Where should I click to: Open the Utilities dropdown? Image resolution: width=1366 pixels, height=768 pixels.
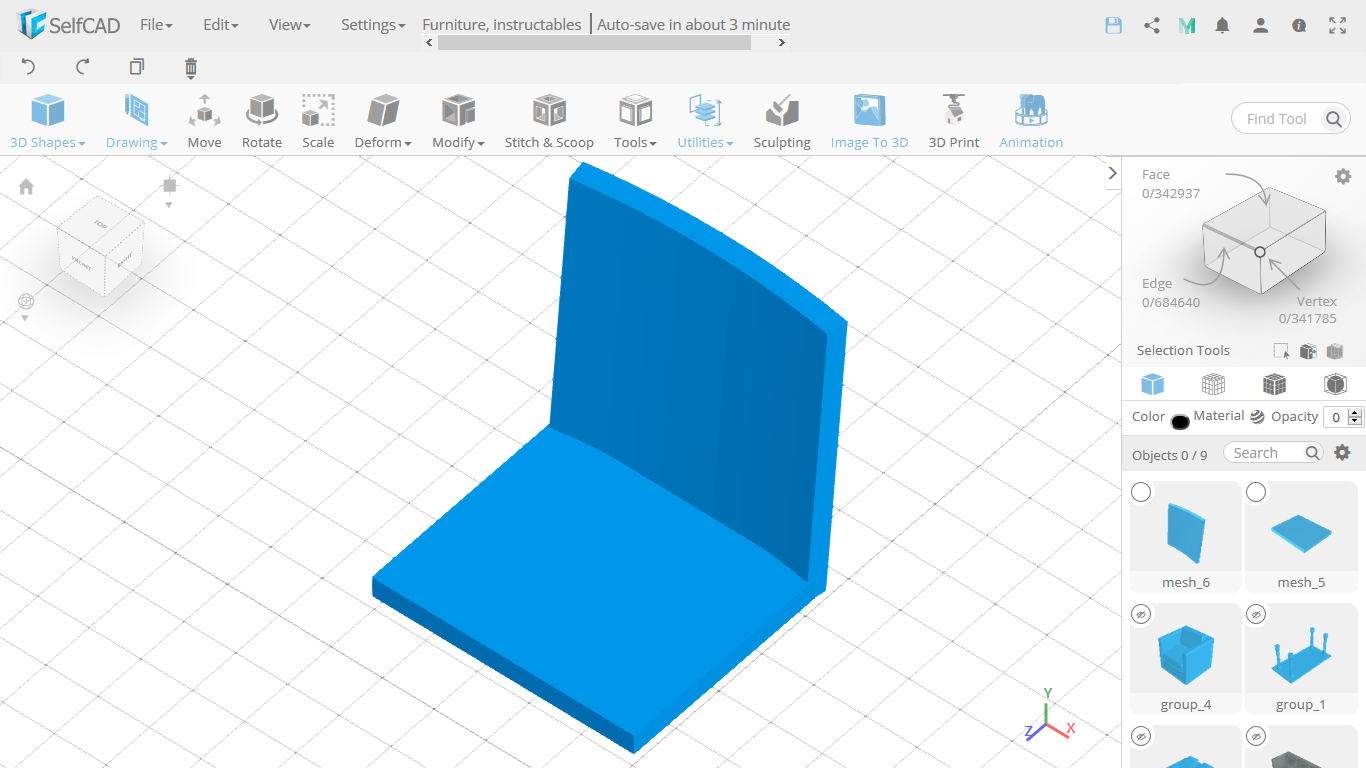[705, 121]
